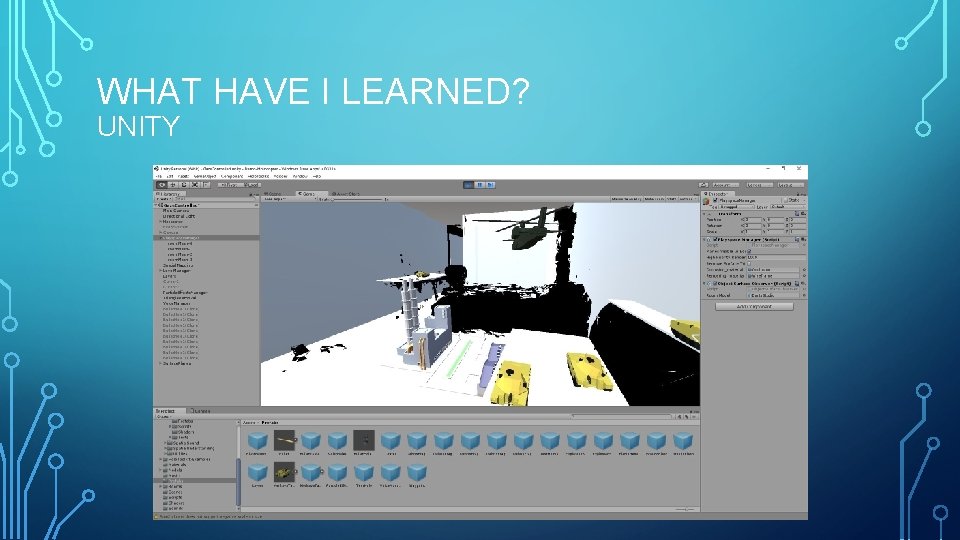Open the cloud services icon
The width and height of the screenshot is (960, 540).
coord(703,185)
